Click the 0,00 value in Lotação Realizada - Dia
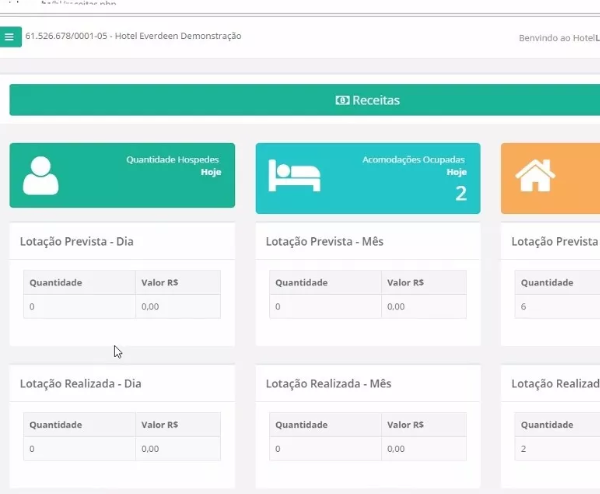Image resolution: width=600 pixels, height=494 pixels. coord(151,449)
